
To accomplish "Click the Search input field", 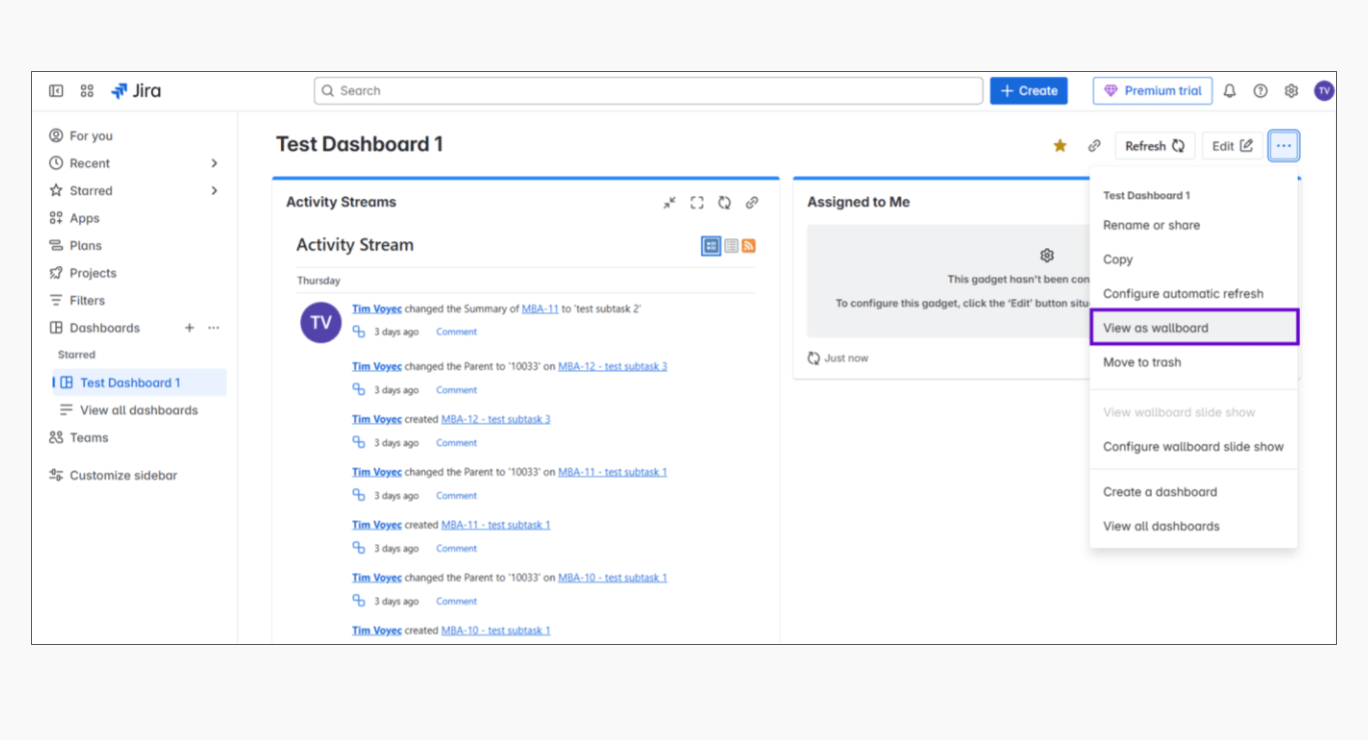I will pyautogui.click(x=648, y=91).
